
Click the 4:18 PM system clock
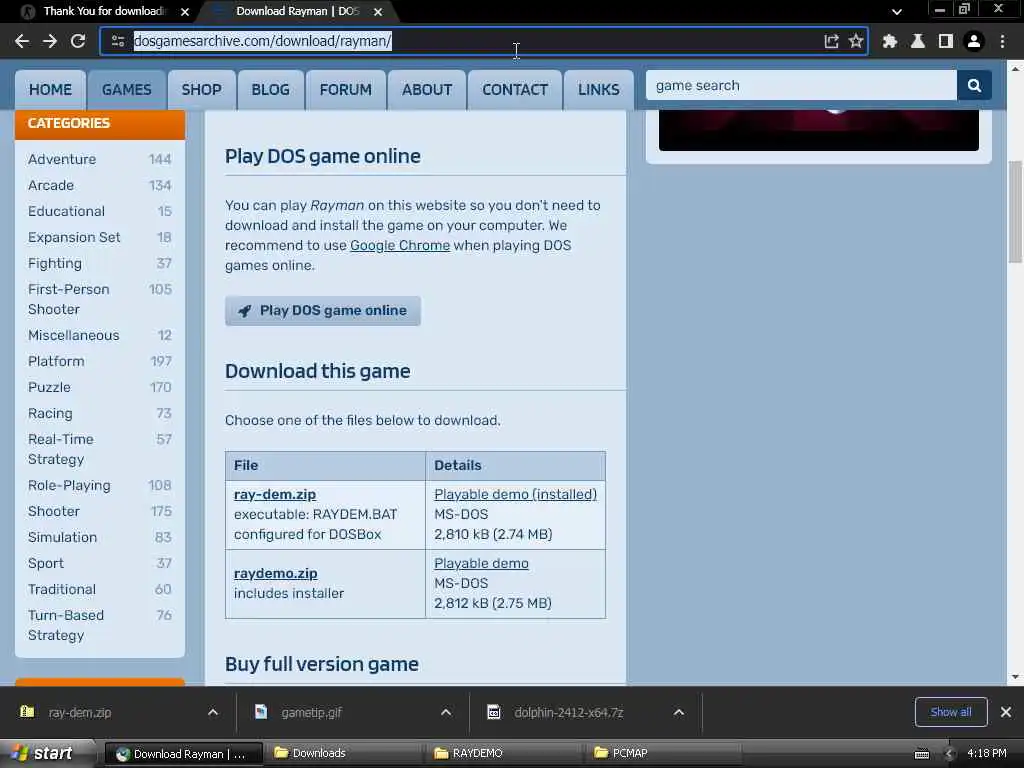click(986, 754)
